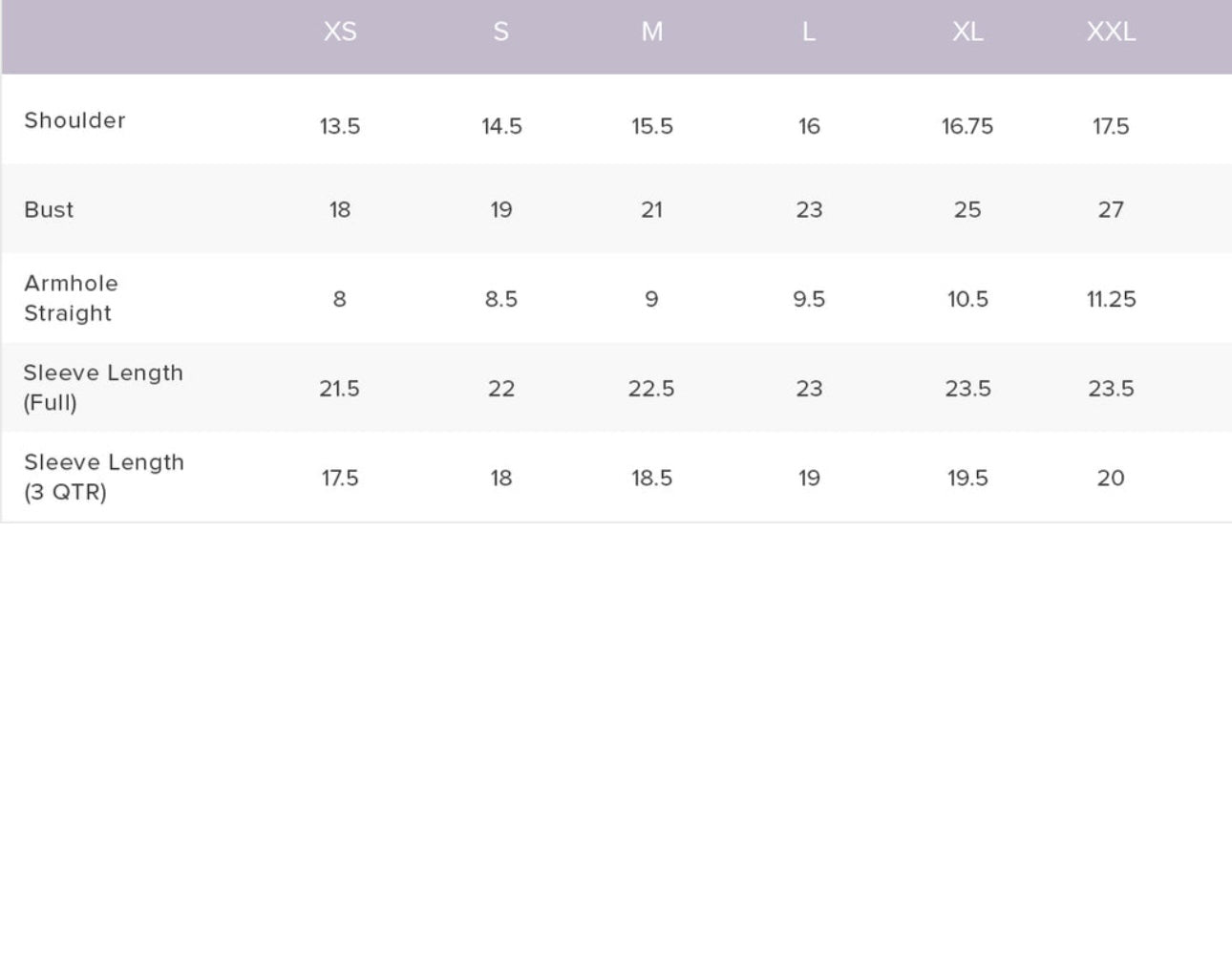The height and width of the screenshot is (980, 1232).
Task: Click Armhole value 8.5 for S
Action: tap(500, 299)
